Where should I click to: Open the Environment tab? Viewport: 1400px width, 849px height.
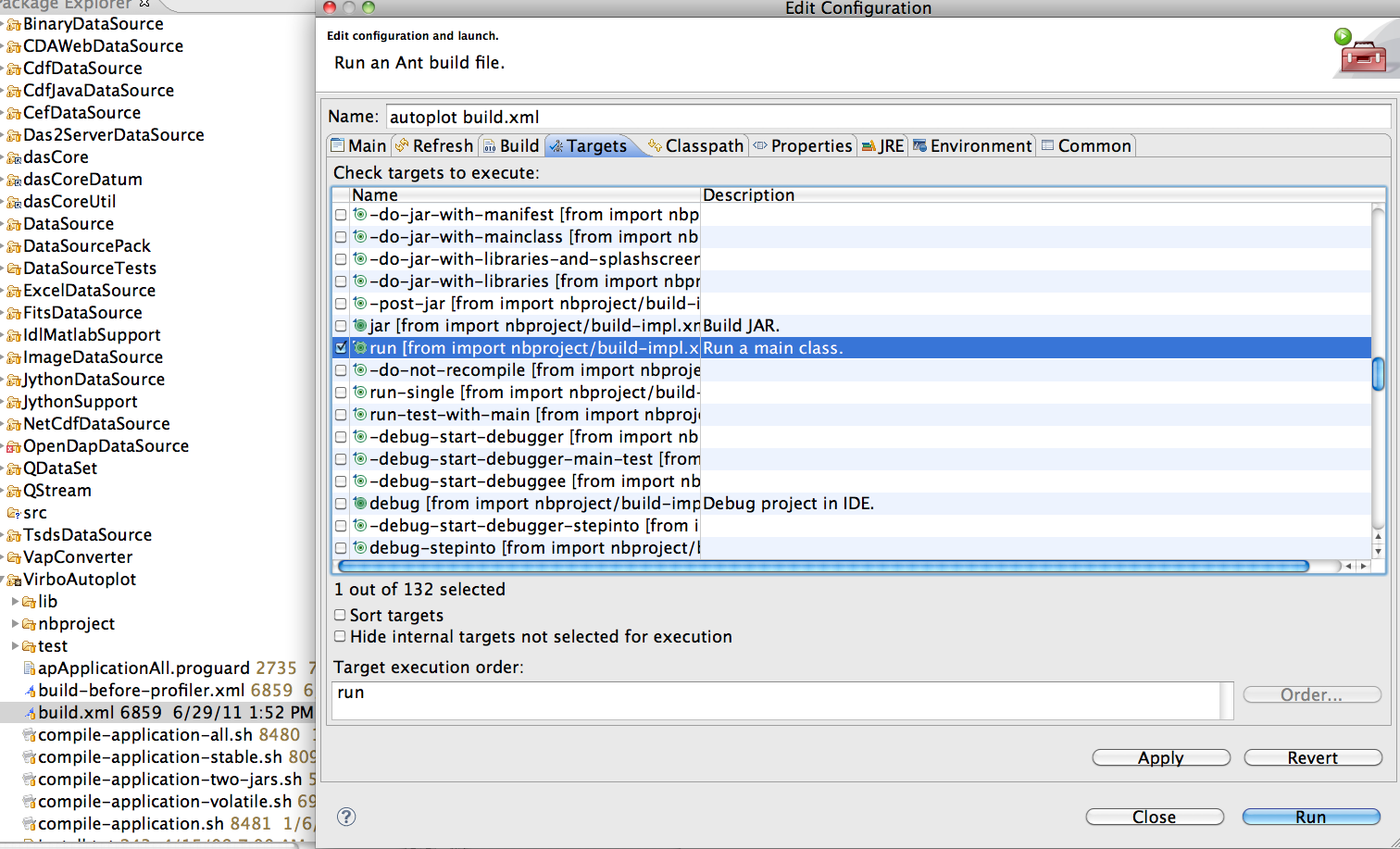(x=972, y=146)
